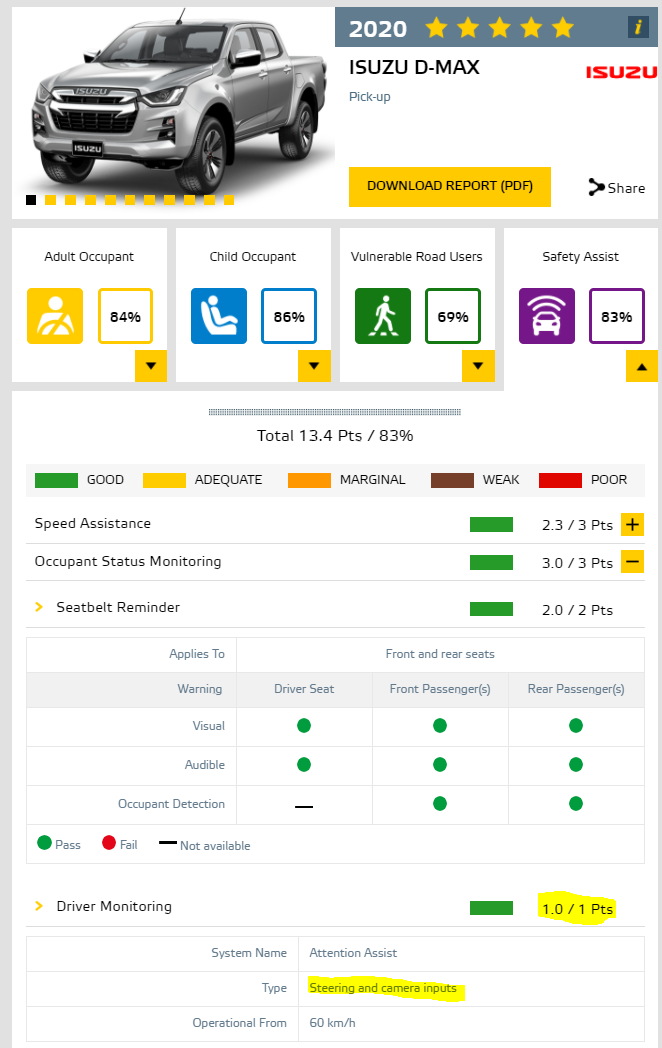Click the green Pass legend dot
The width and height of the screenshot is (662, 1048).
coord(44,842)
